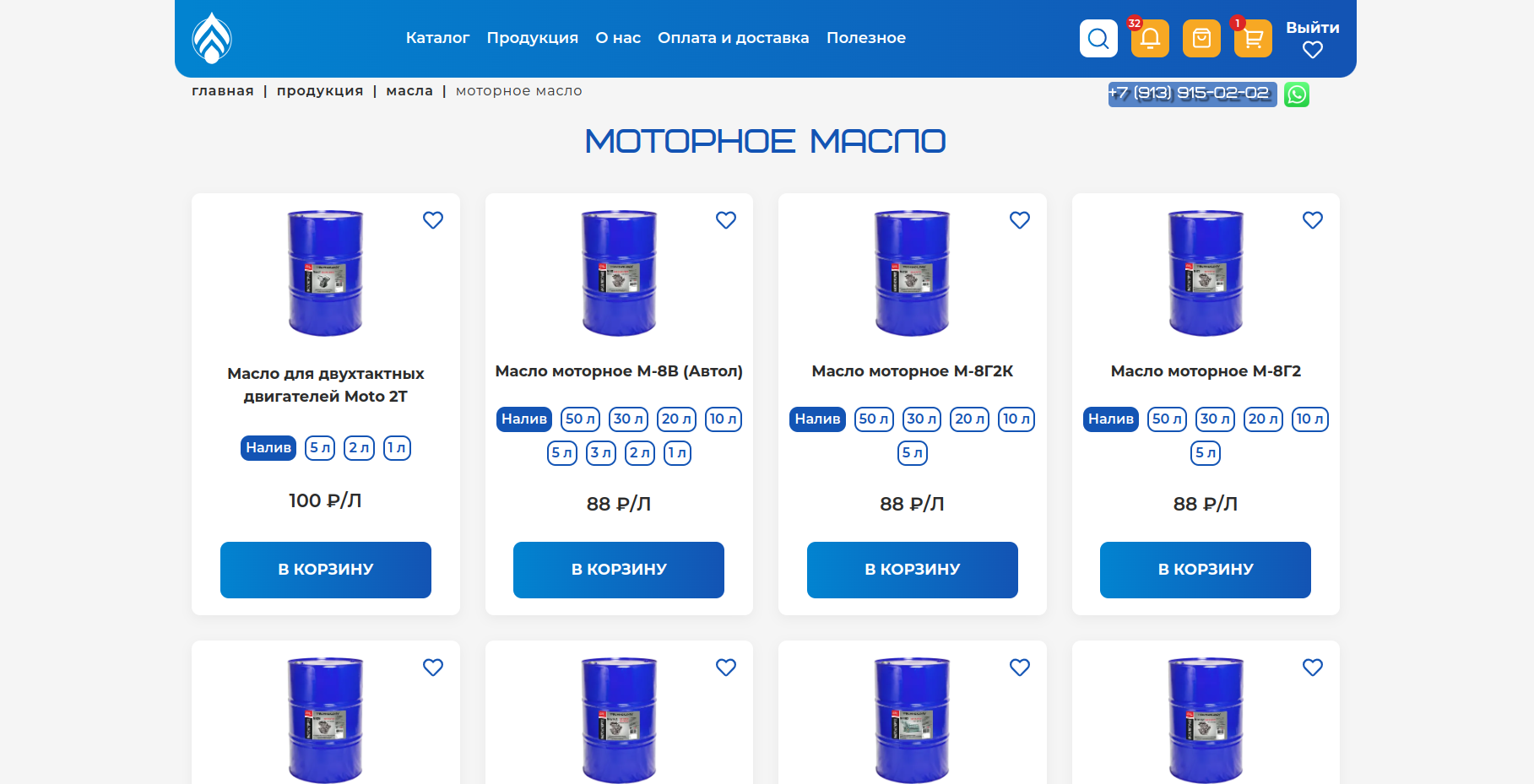Call the phone number +7 (913) 915-02-02
Image resolution: width=1534 pixels, height=784 pixels.
tap(1192, 94)
